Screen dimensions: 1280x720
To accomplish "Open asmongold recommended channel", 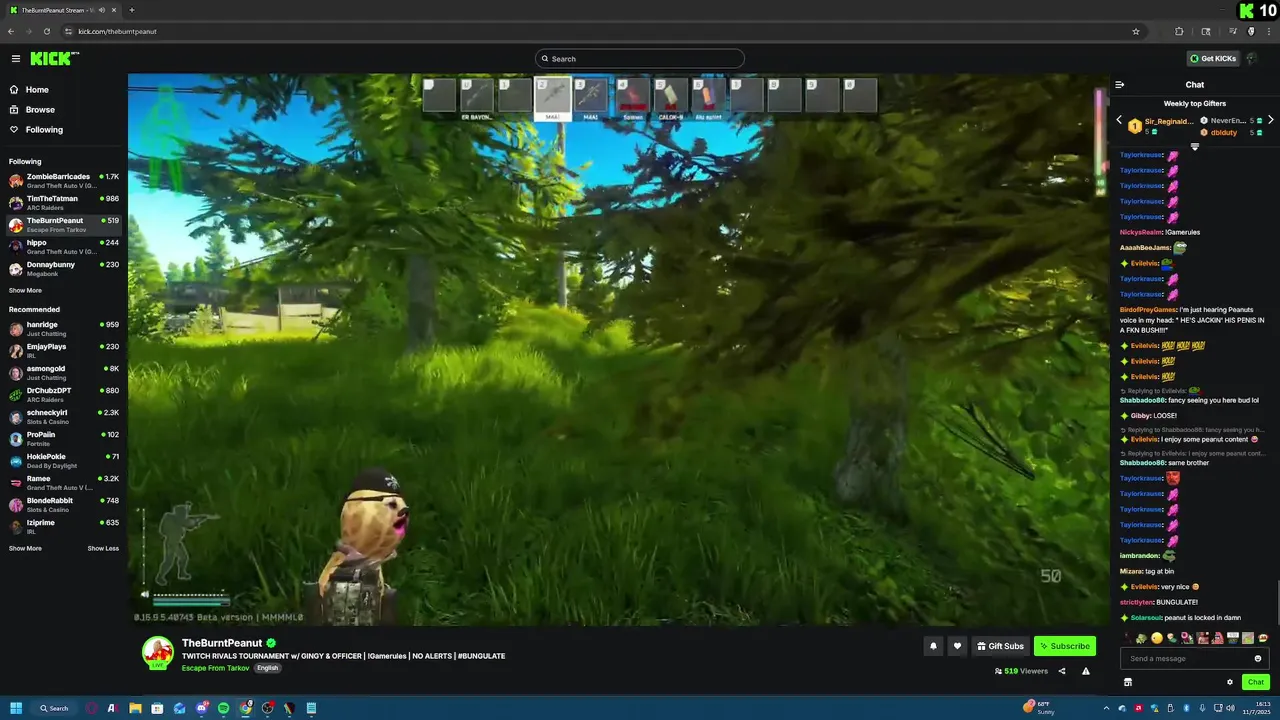I will point(64,373).
